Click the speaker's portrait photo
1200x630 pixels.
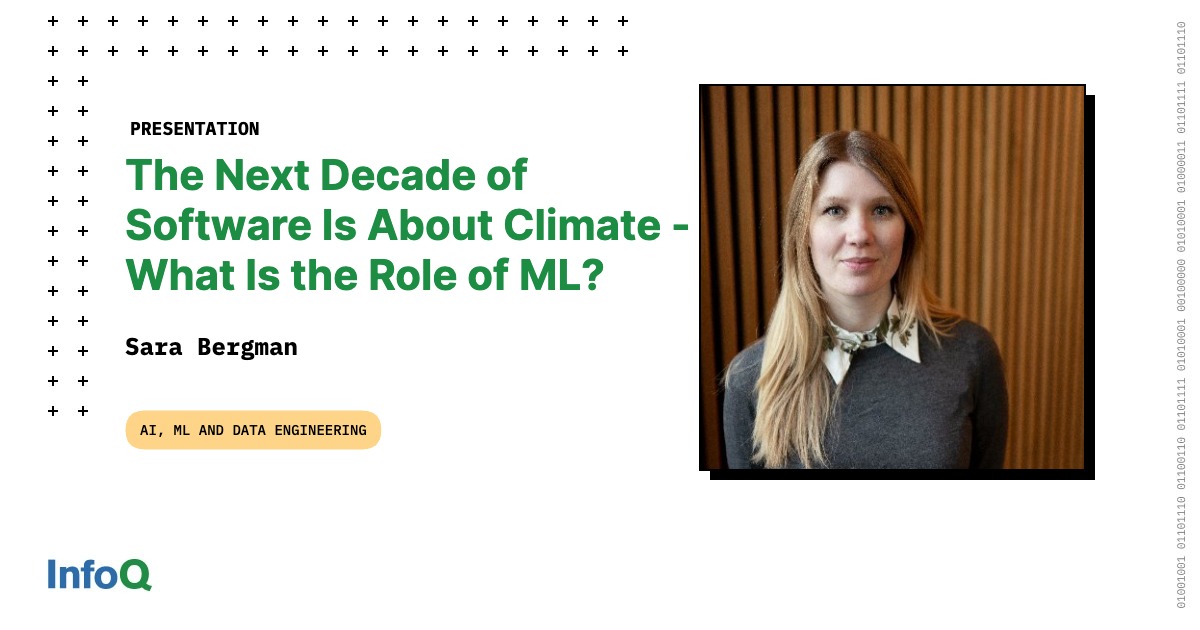click(x=892, y=277)
